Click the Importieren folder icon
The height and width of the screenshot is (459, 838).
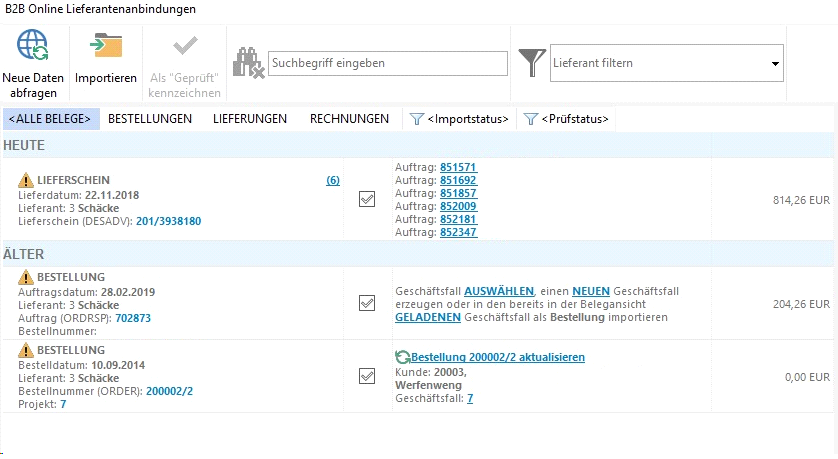(105, 47)
